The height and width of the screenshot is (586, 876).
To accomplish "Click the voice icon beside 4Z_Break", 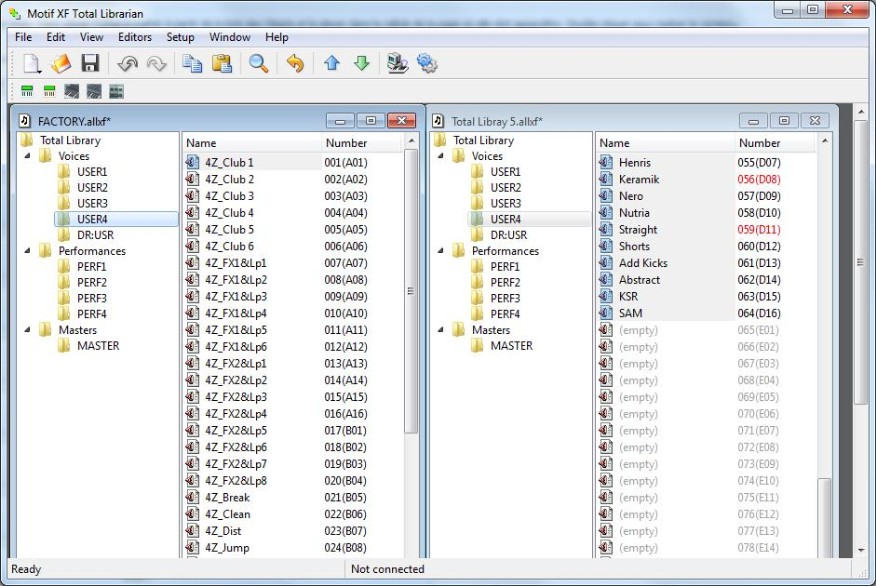I will point(192,497).
